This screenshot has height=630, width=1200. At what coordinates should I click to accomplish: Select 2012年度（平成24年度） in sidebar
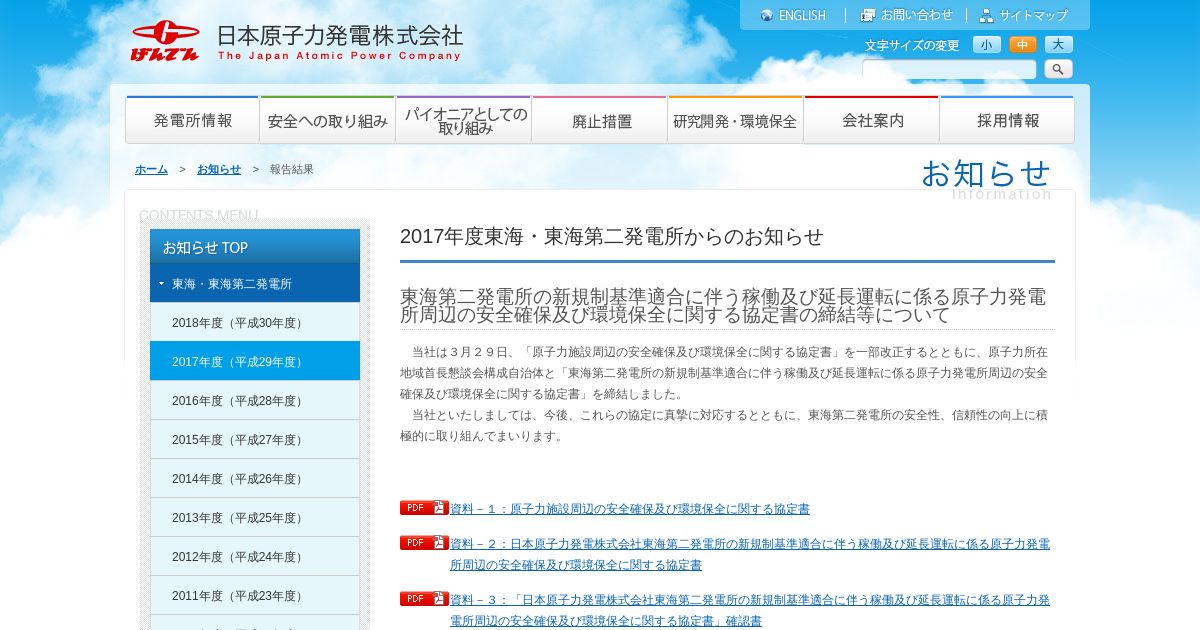pos(255,556)
